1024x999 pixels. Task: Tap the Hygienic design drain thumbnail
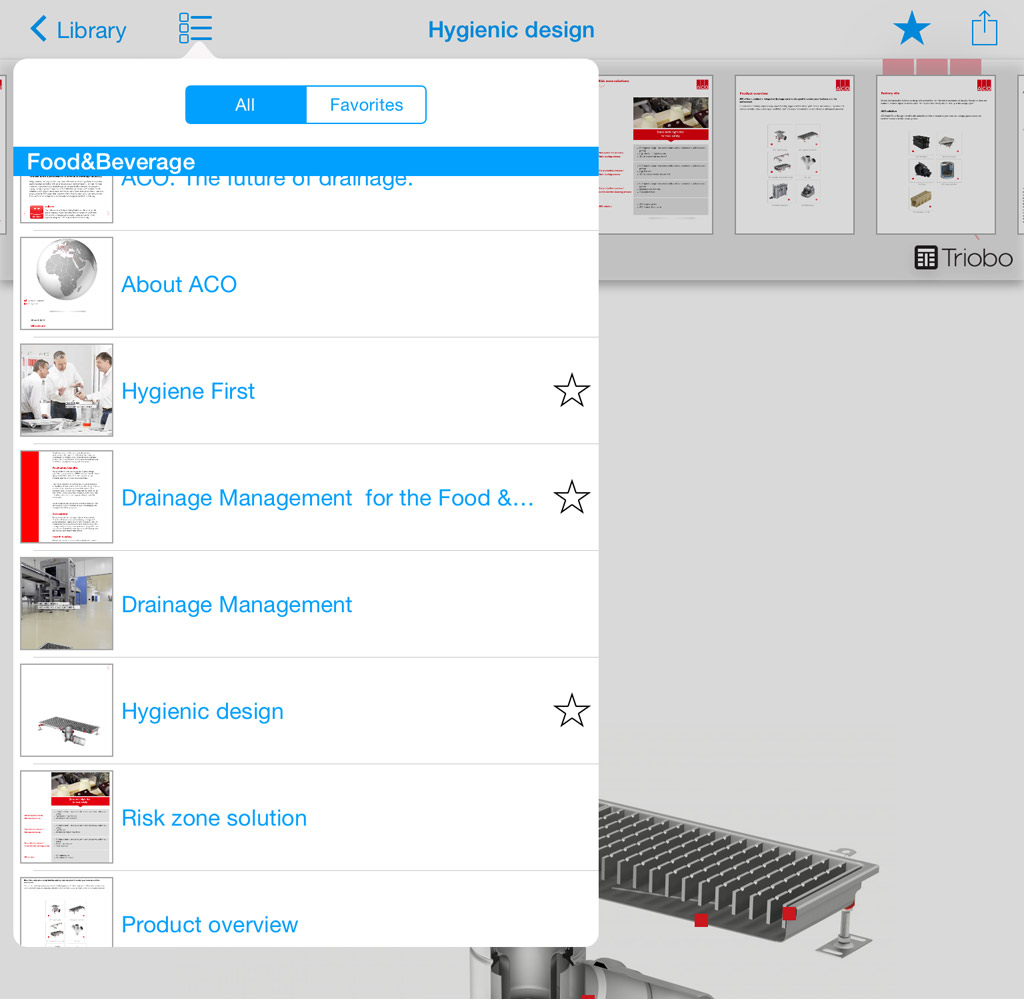pyautogui.click(x=67, y=711)
